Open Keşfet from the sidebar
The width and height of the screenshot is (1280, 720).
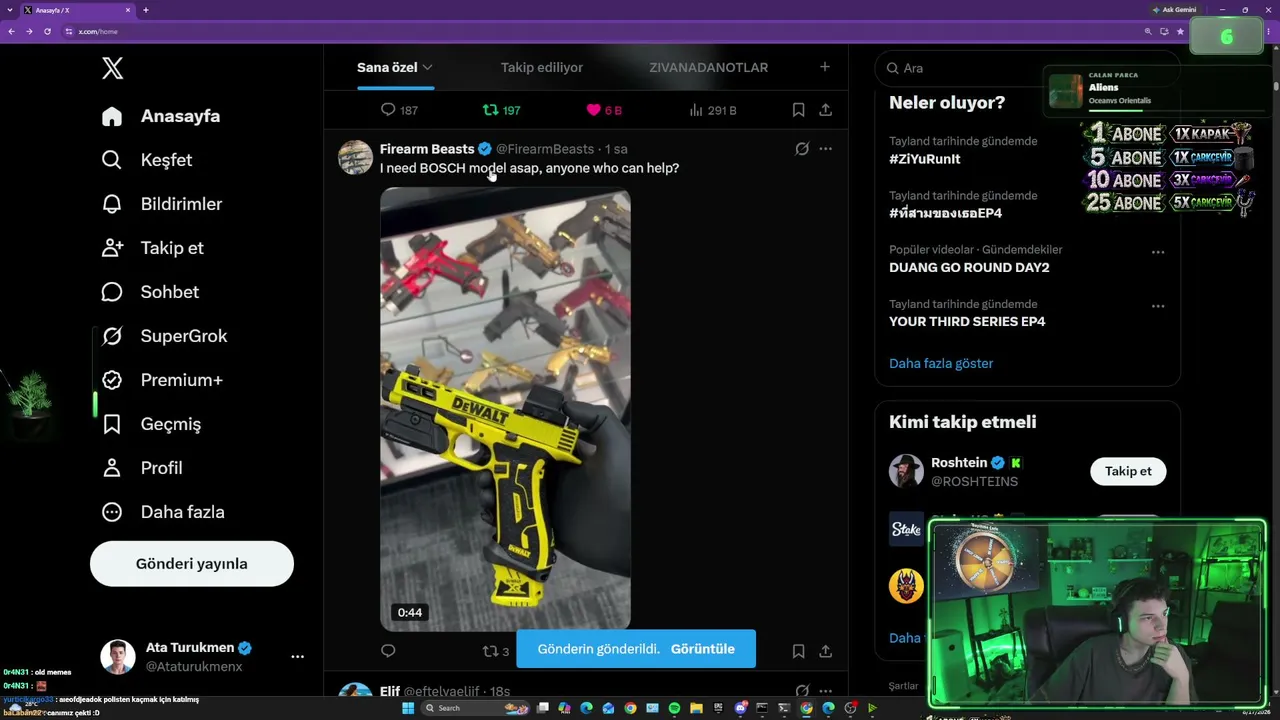tap(147, 160)
